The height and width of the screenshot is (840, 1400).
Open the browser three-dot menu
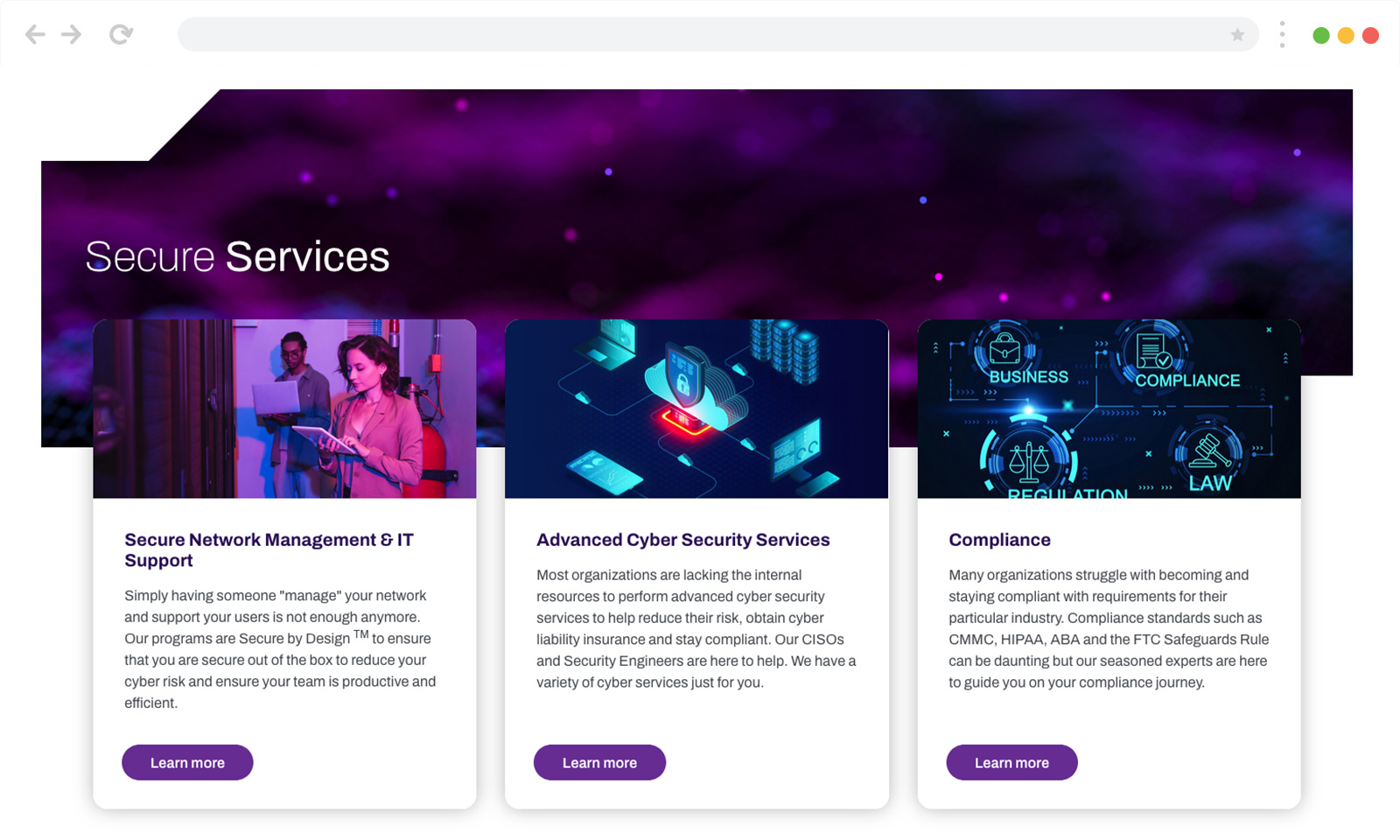(1282, 35)
